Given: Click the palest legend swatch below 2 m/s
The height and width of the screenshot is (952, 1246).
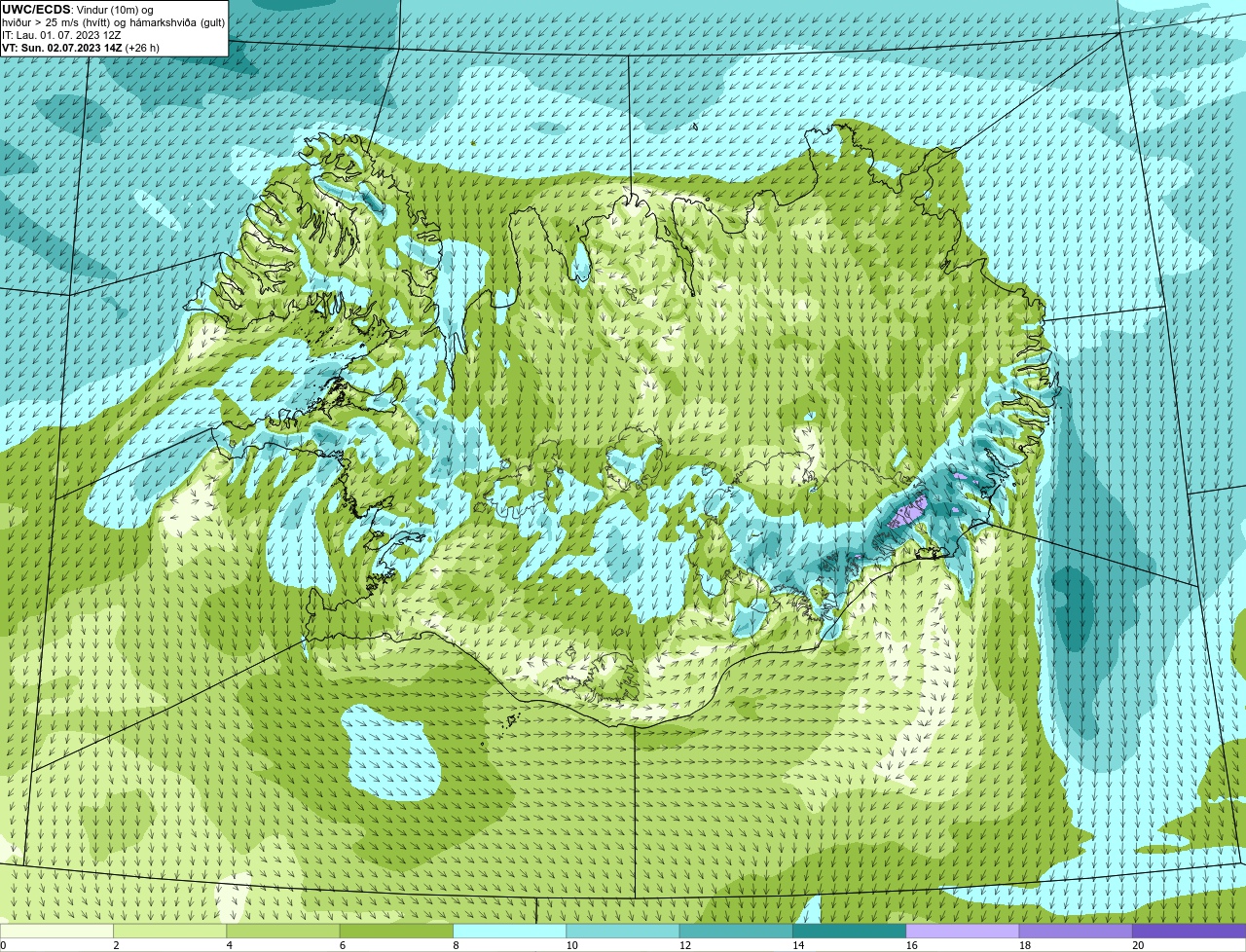Looking at the screenshot, I should click(56, 931).
